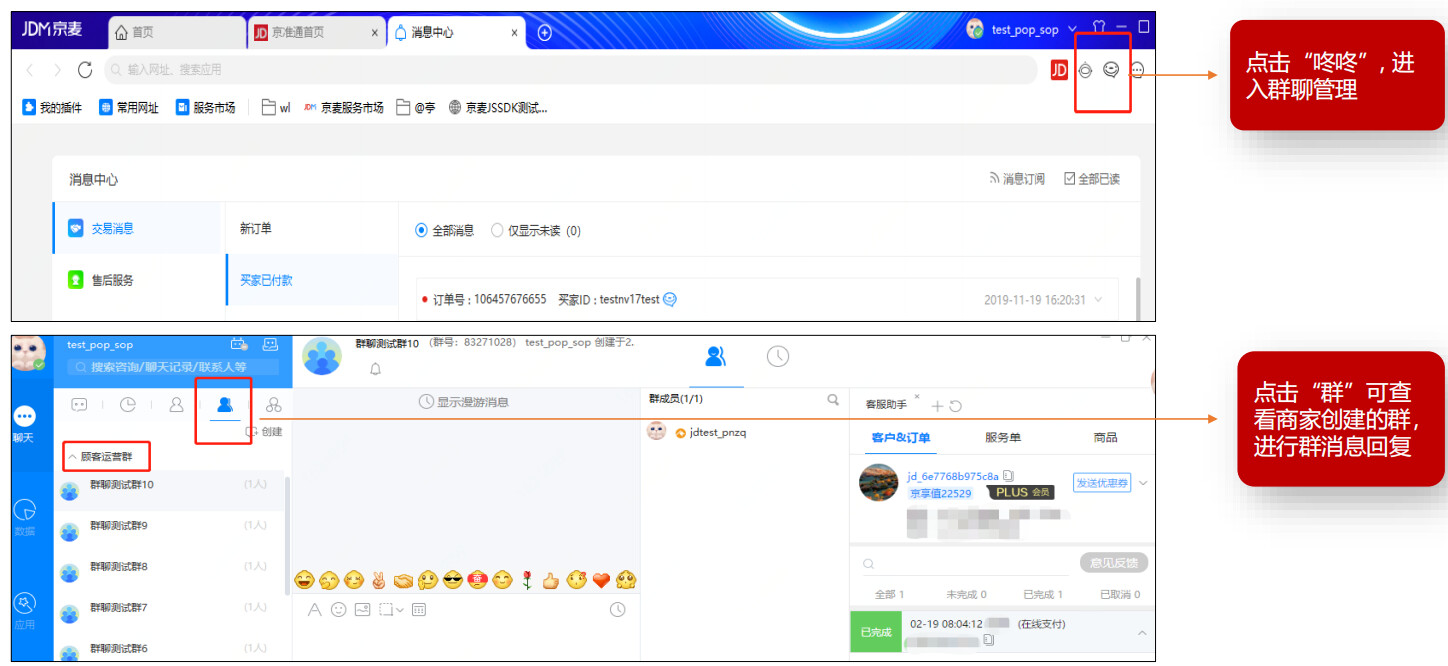Expand the order message dated 2019-11-19
The width and height of the screenshot is (1448, 666).
pyautogui.click(x=1099, y=299)
